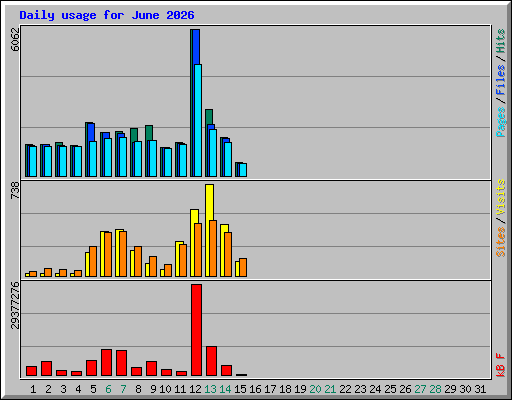Click the red KB bar for day 6

point(107,363)
